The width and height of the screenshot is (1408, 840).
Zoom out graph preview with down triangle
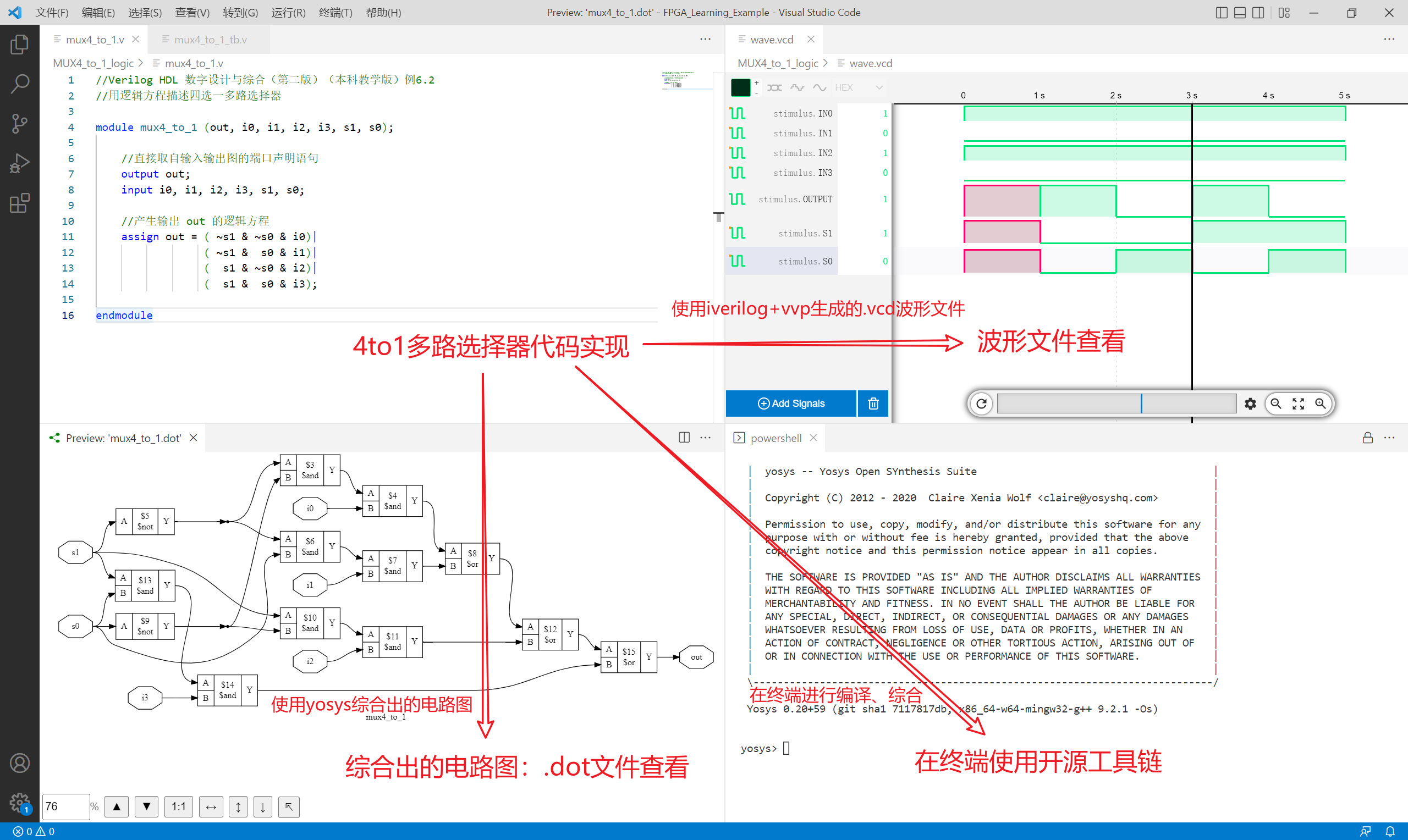147,806
